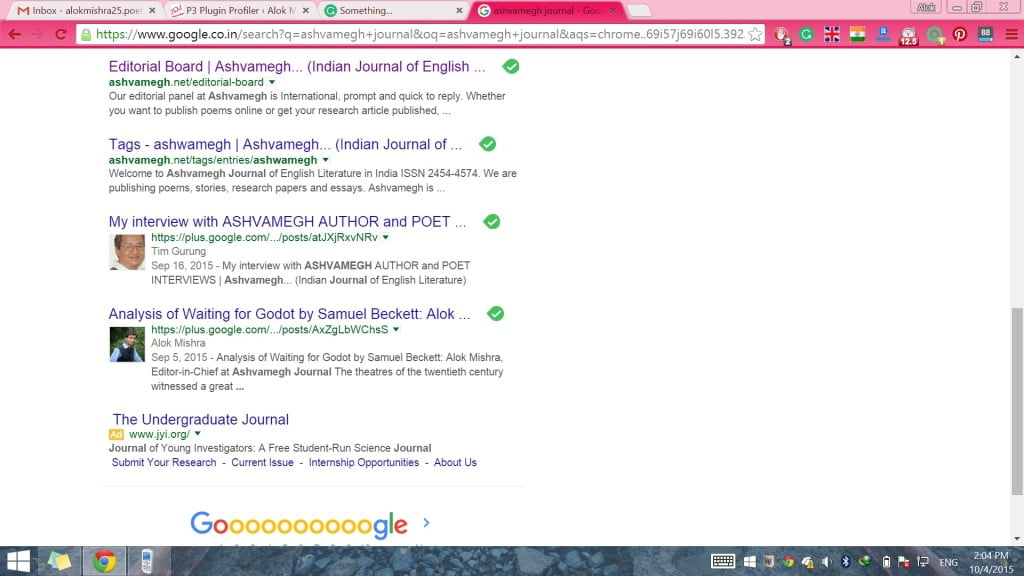Screen dimensions: 1024x576
Task: Open the 12.5 speedometer extension
Action: point(908,35)
